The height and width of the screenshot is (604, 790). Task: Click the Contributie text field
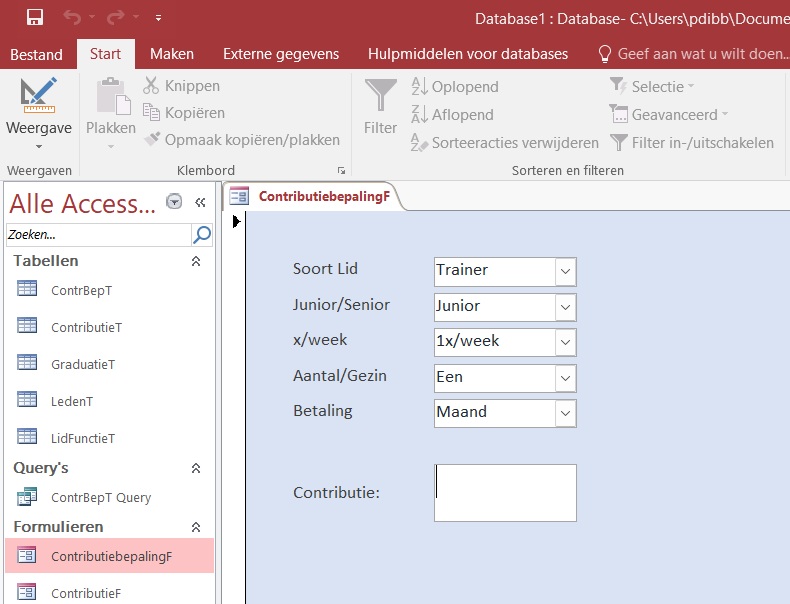pos(505,493)
